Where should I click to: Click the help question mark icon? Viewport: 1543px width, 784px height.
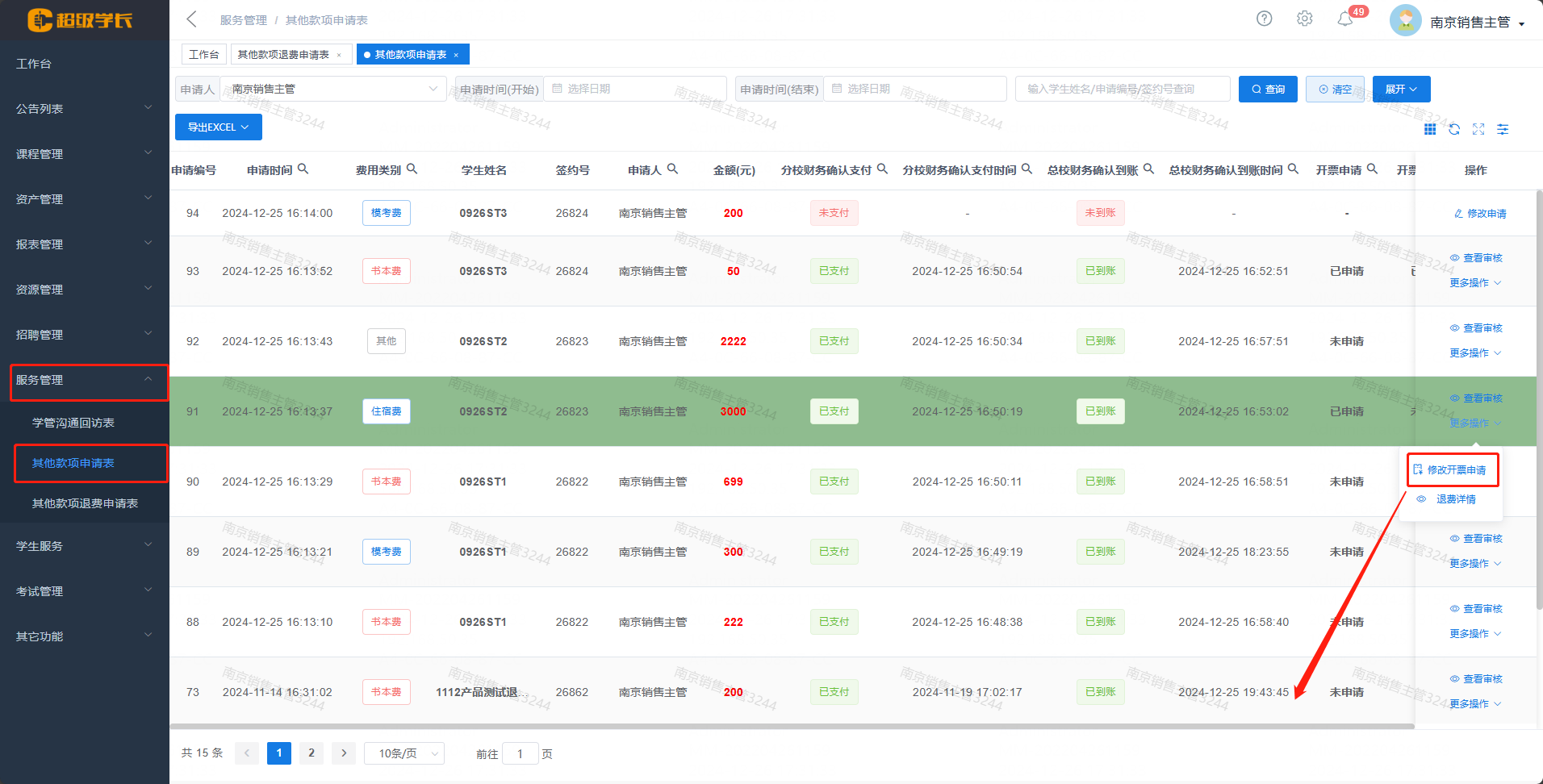tap(1264, 19)
